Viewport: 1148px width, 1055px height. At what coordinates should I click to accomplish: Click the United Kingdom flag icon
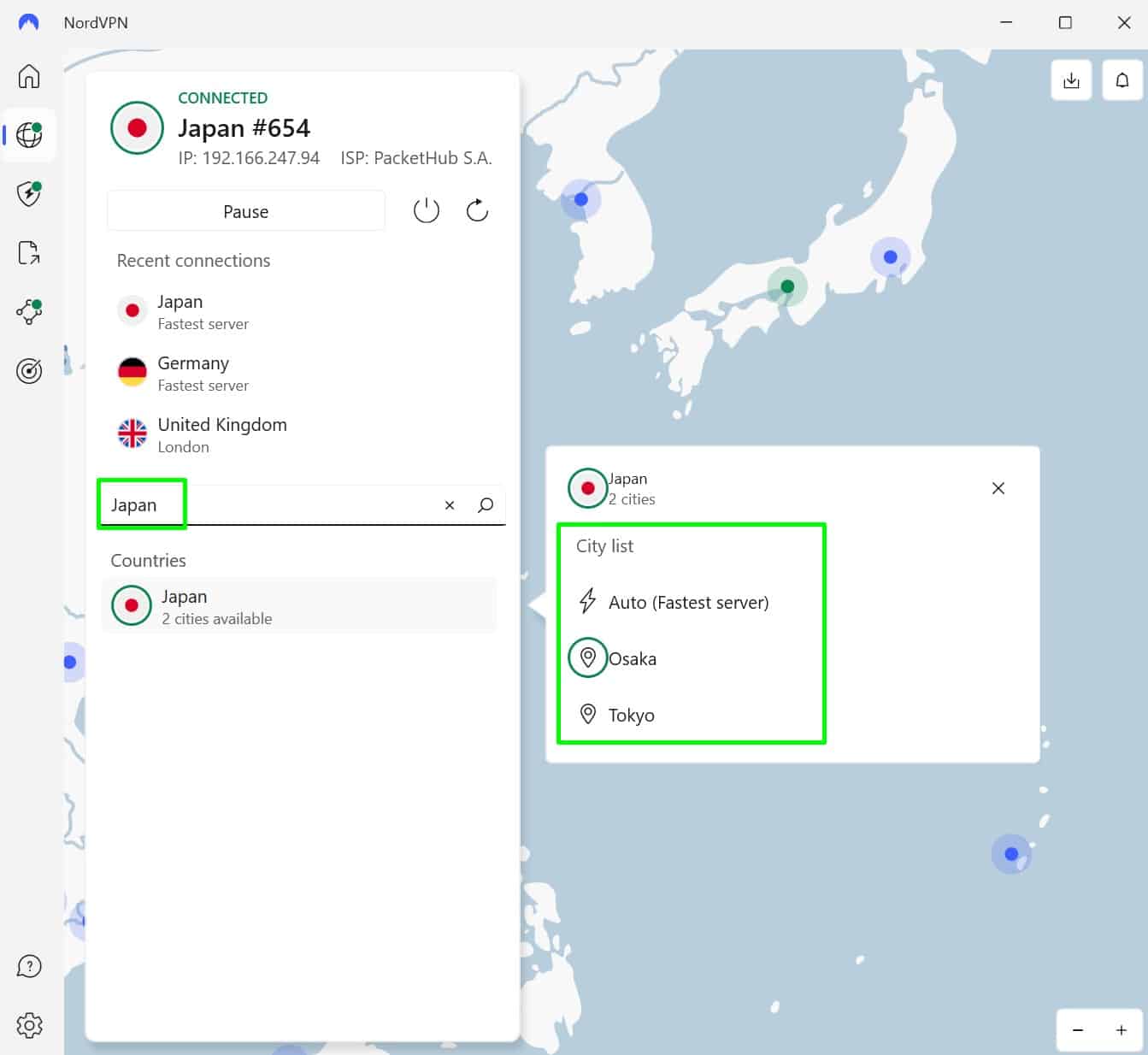pos(132,433)
